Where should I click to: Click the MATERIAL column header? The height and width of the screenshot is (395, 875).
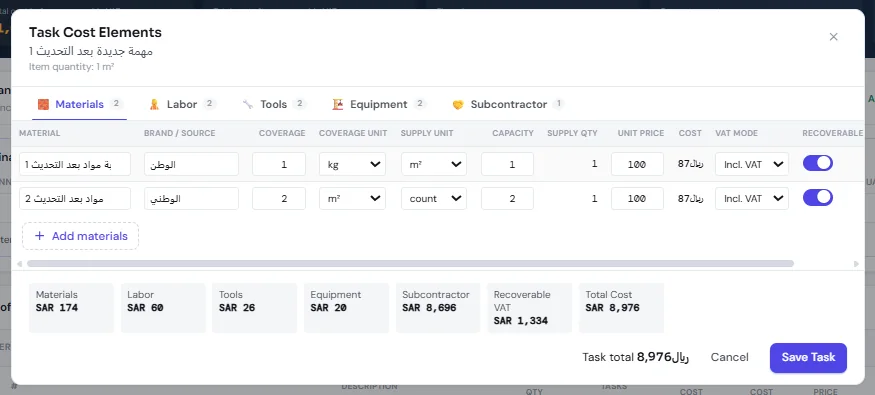pyautogui.click(x=40, y=133)
